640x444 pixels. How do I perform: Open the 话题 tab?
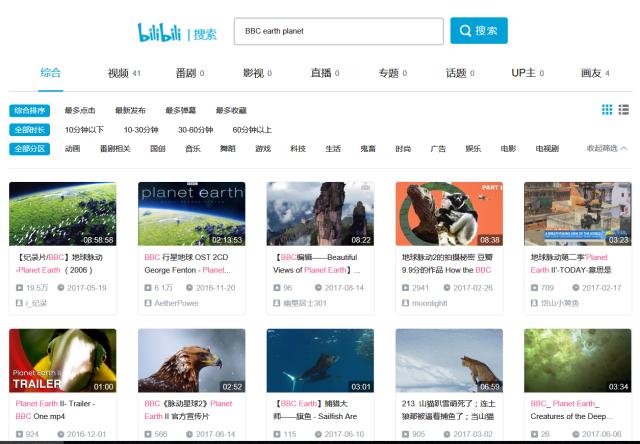[x=460, y=73]
